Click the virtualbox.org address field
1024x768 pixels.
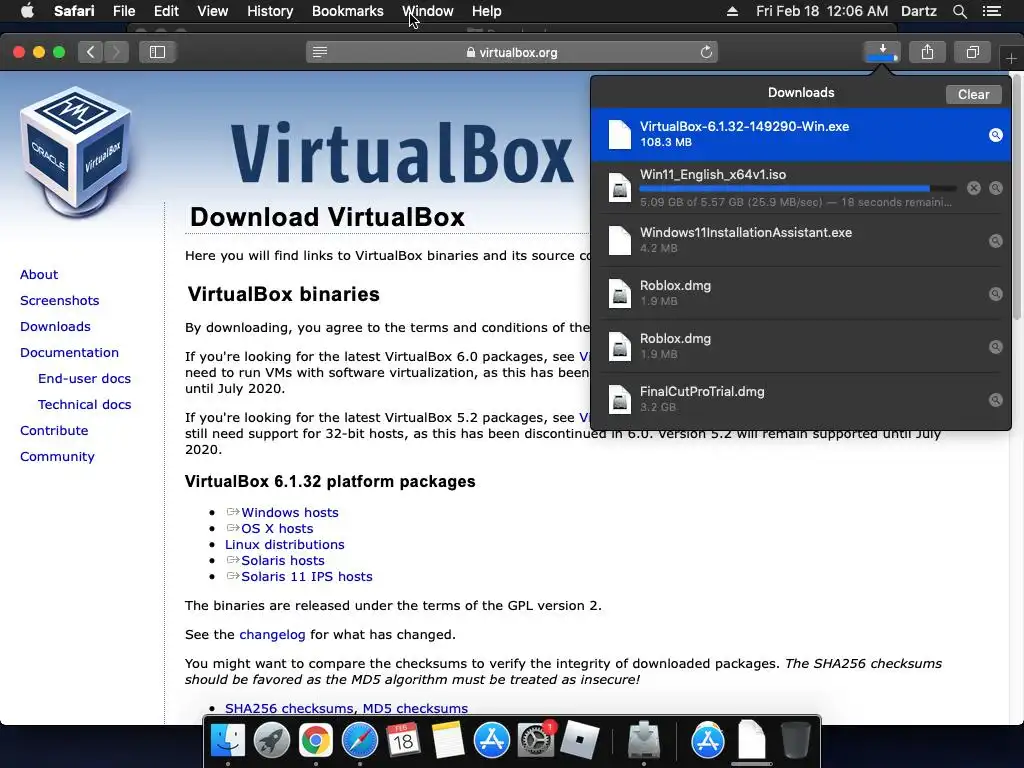coord(512,52)
